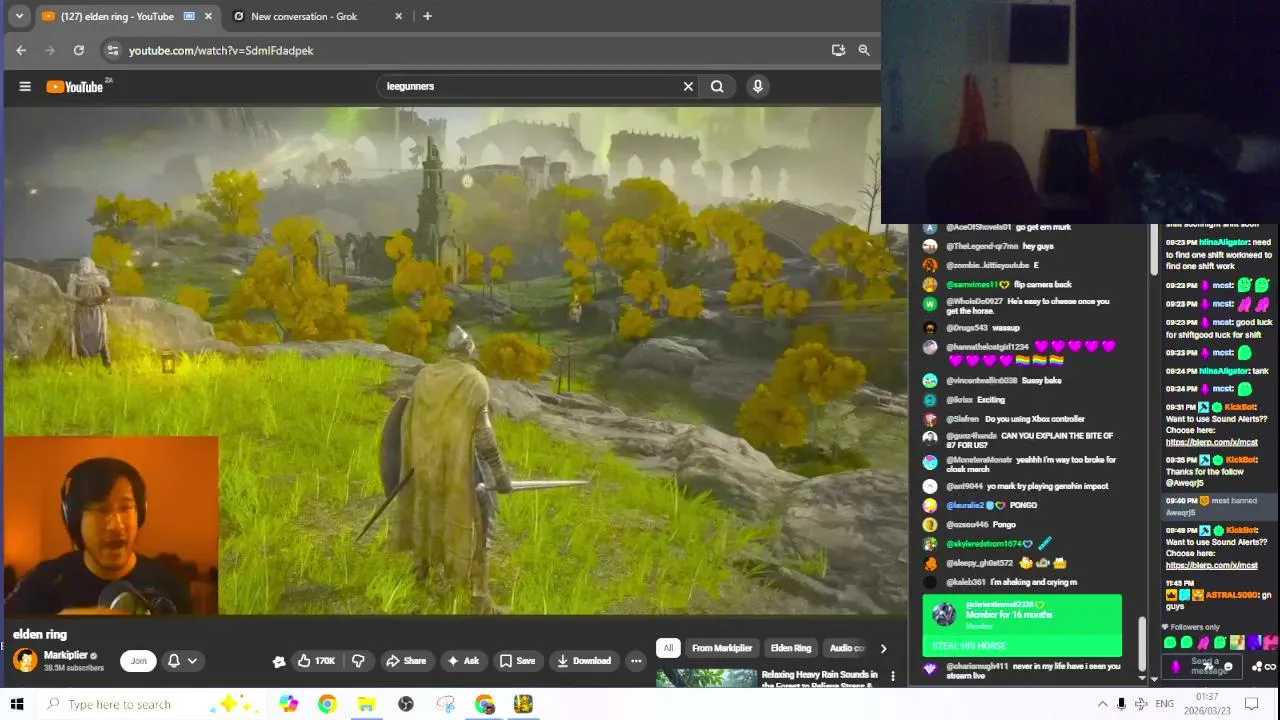The width and height of the screenshot is (1280, 720).
Task: Clear the search box with the X
Action: click(688, 86)
